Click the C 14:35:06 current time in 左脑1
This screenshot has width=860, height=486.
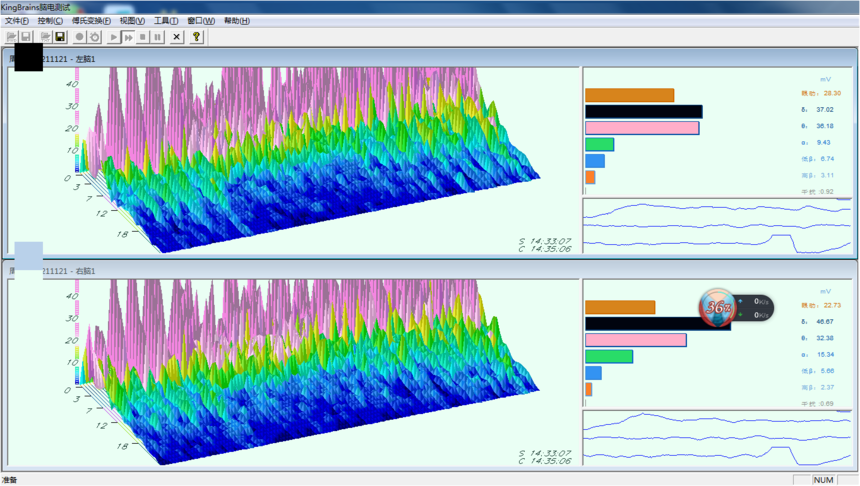pos(545,249)
